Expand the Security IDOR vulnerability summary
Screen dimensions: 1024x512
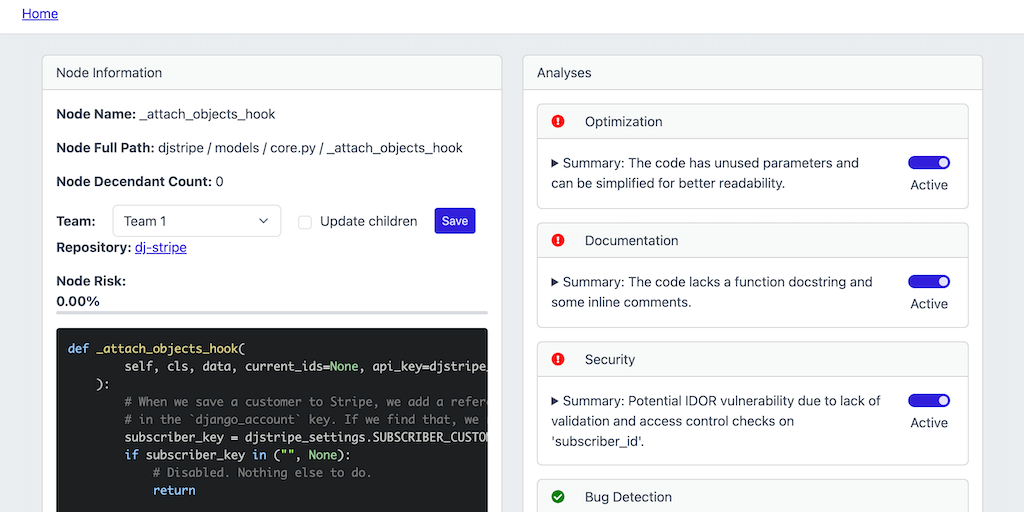[x=556, y=401]
